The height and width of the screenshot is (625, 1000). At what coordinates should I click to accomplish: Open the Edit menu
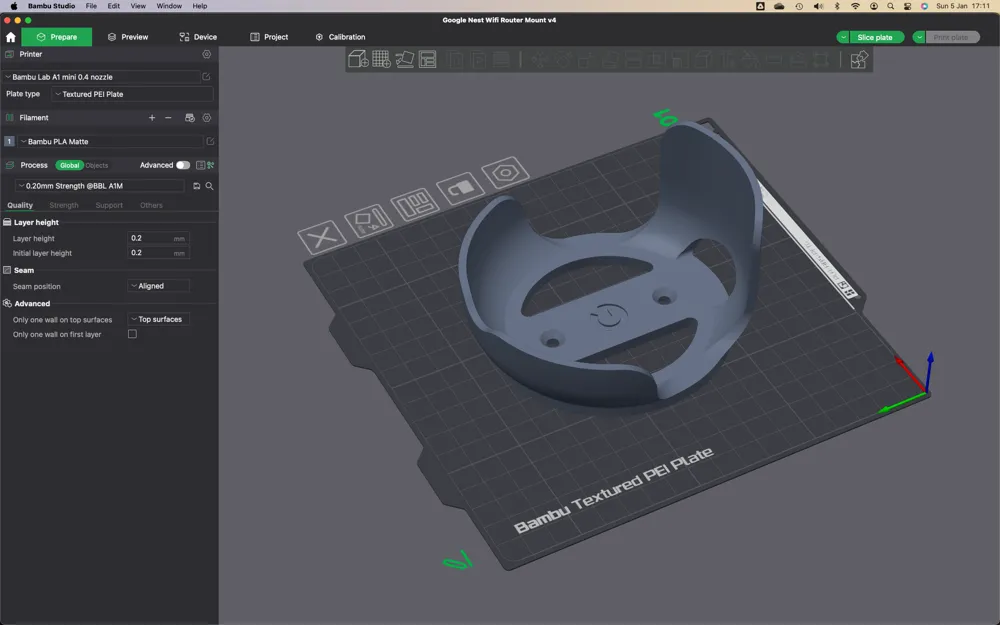[114, 6]
